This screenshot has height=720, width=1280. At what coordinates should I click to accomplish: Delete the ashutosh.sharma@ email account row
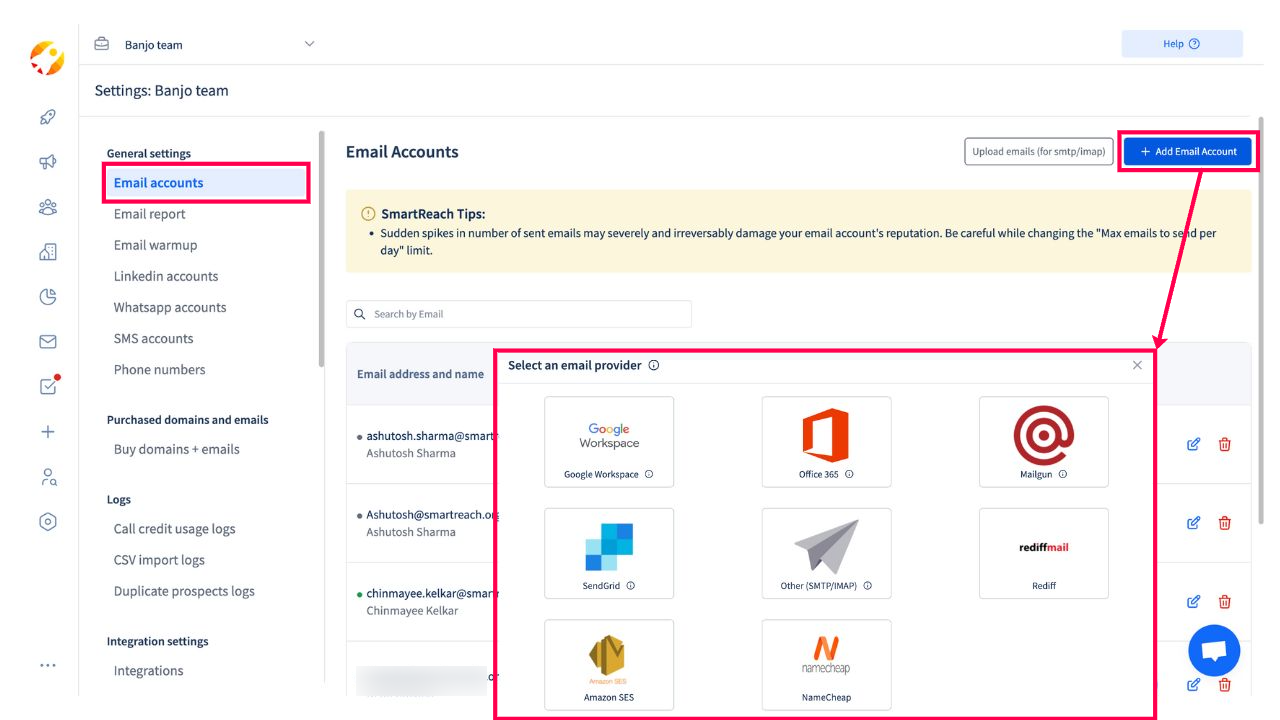[1224, 444]
